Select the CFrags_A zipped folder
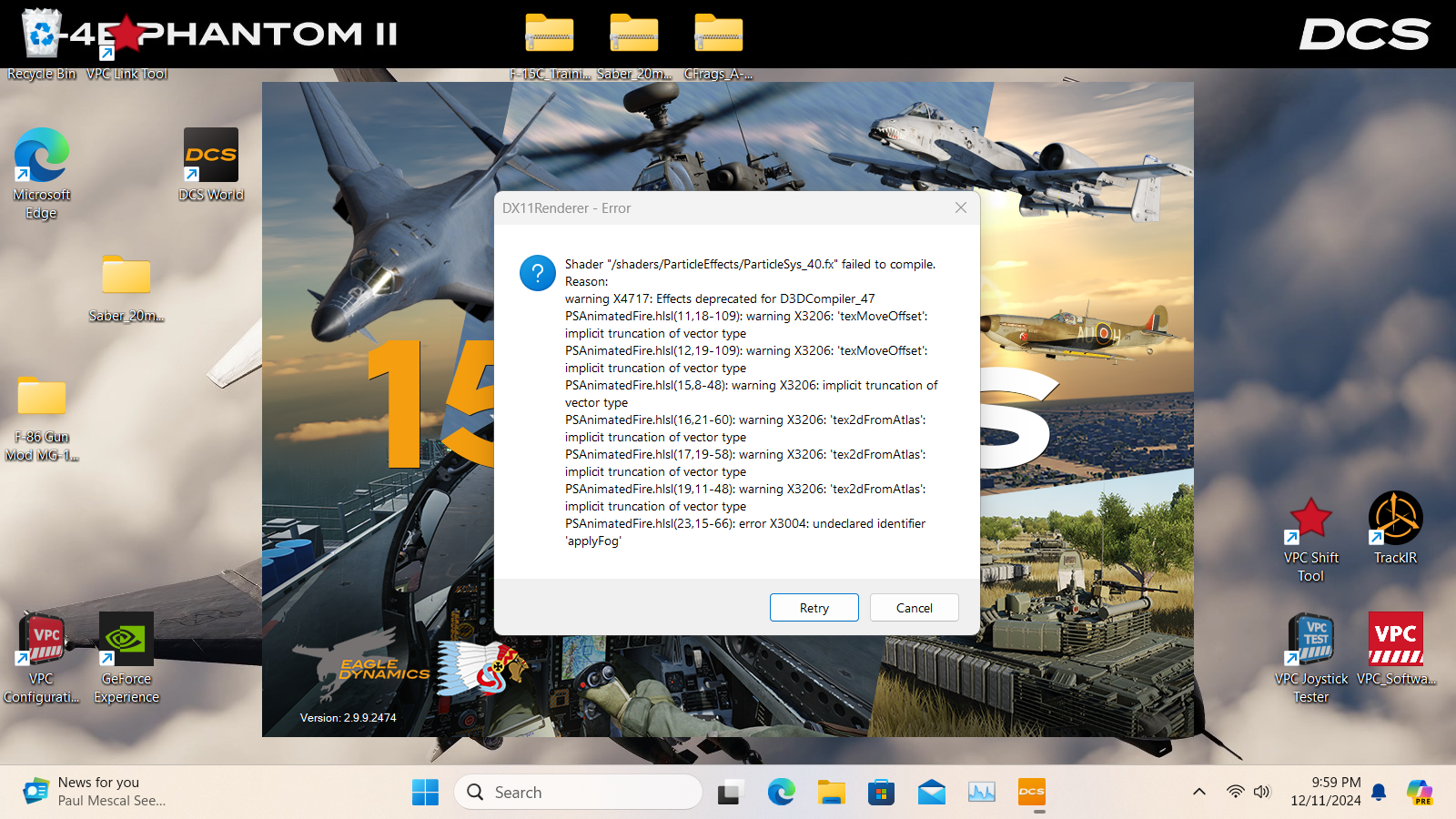1456x819 pixels. pyautogui.click(x=718, y=45)
